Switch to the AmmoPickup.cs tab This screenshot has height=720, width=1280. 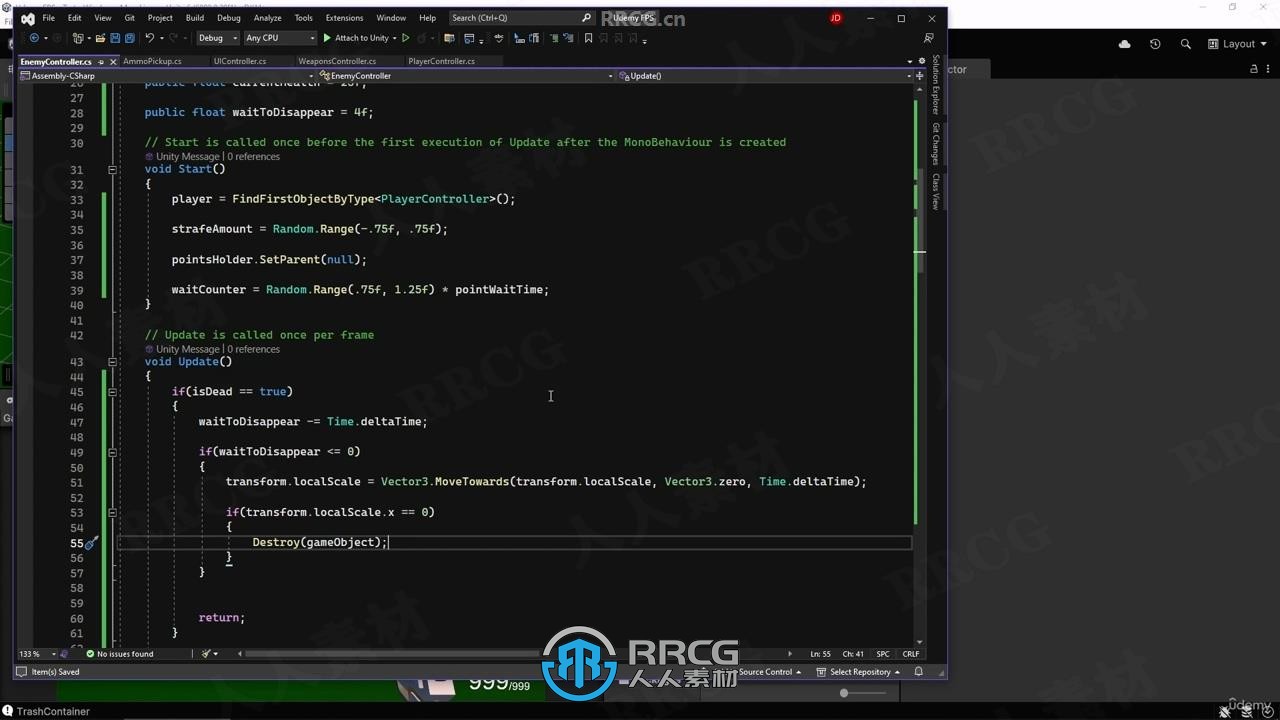point(153,61)
